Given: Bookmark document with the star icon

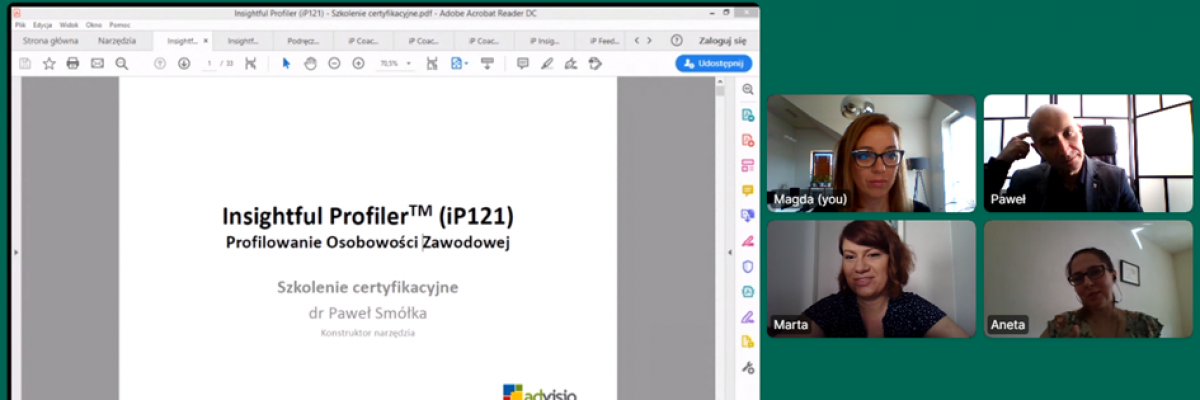Looking at the screenshot, I should 49,63.
